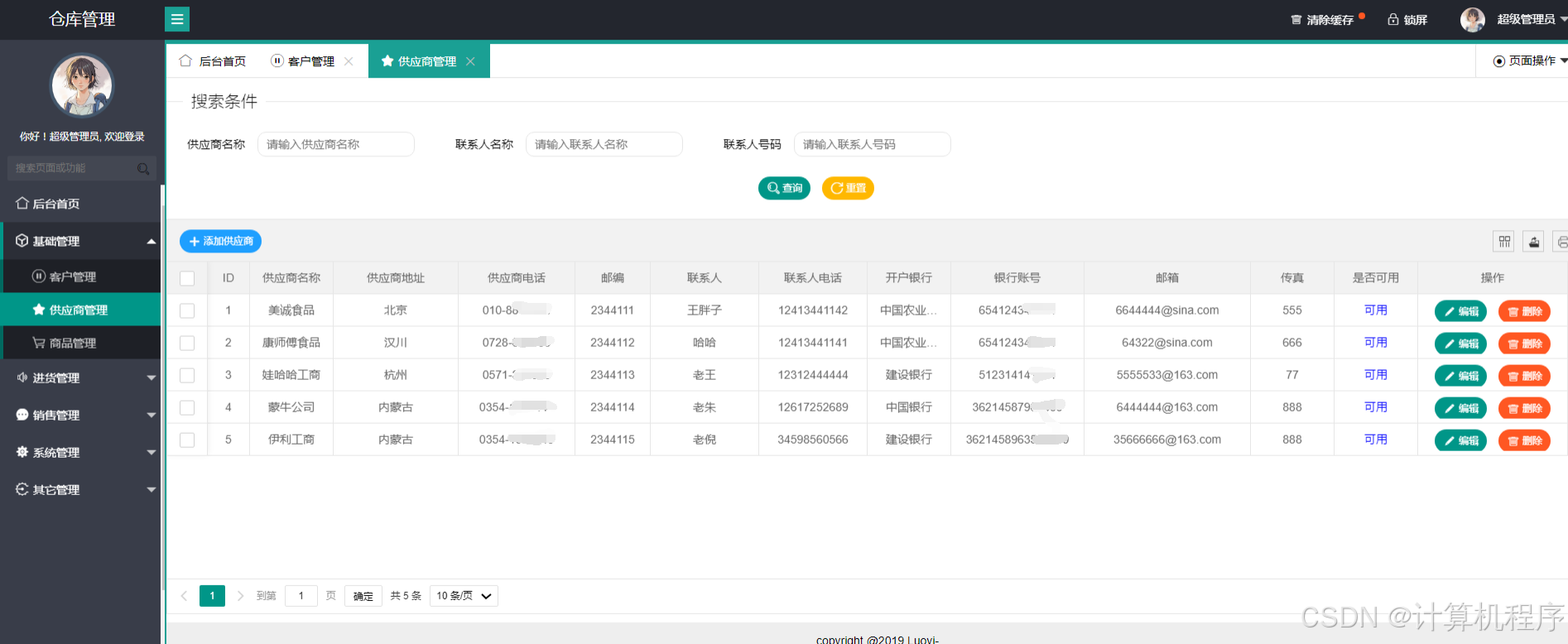Click 可用 status for 伊利工商
The image size is (1568, 644).
(x=1375, y=439)
